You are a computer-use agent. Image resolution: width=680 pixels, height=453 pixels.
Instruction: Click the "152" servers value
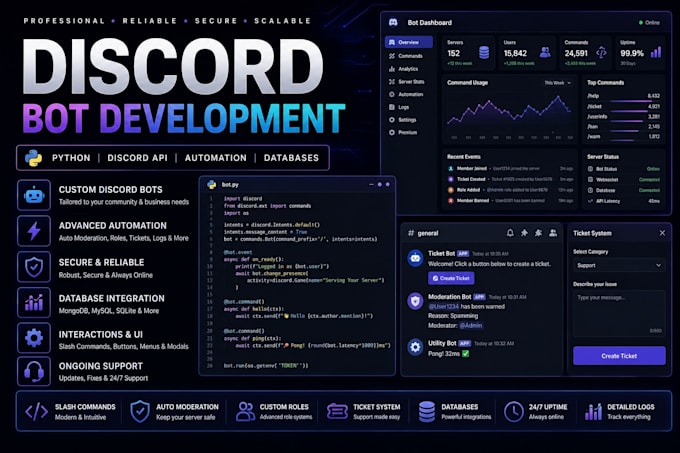pos(454,53)
